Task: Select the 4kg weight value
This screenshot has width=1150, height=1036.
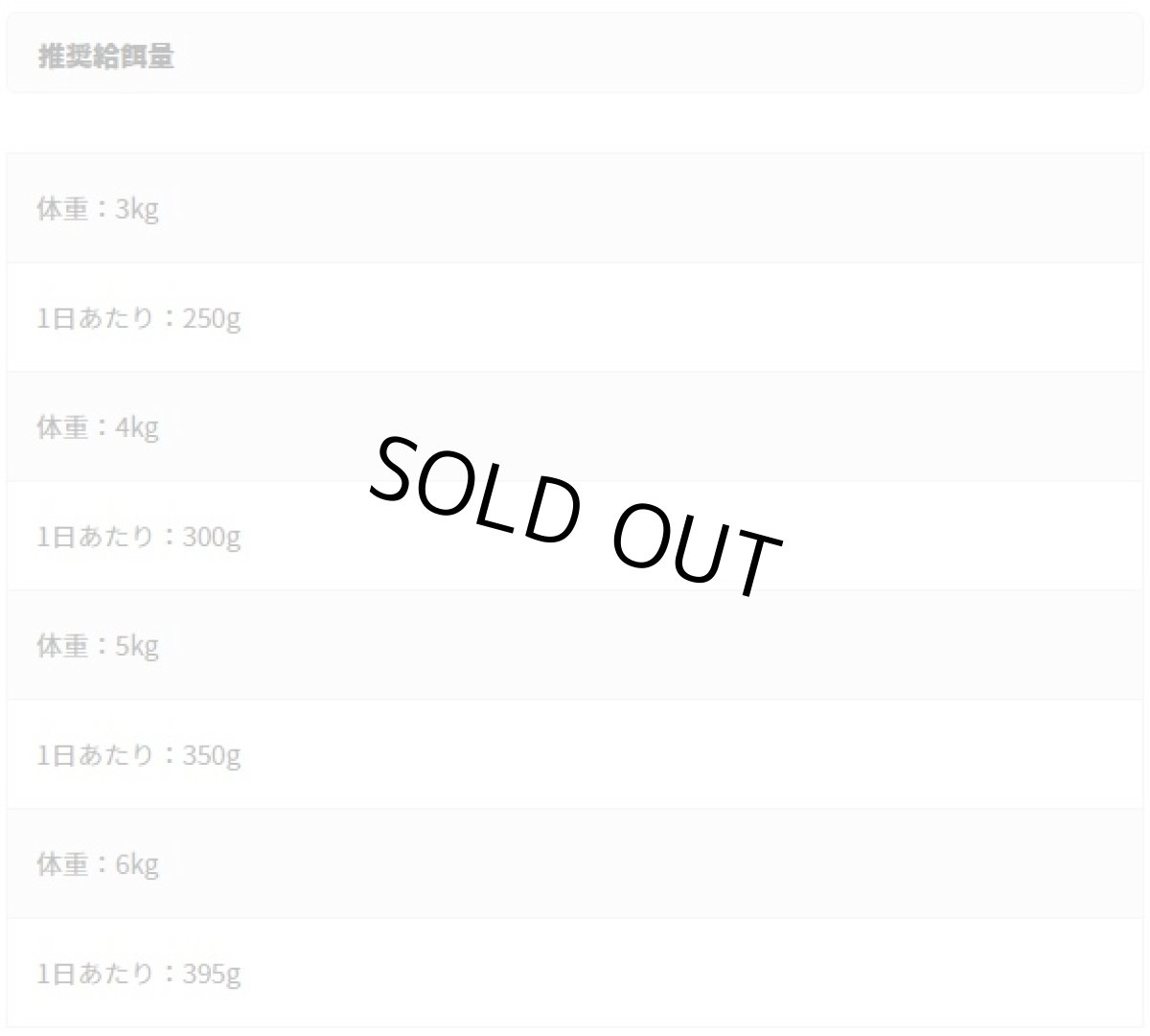Action: 137,427
